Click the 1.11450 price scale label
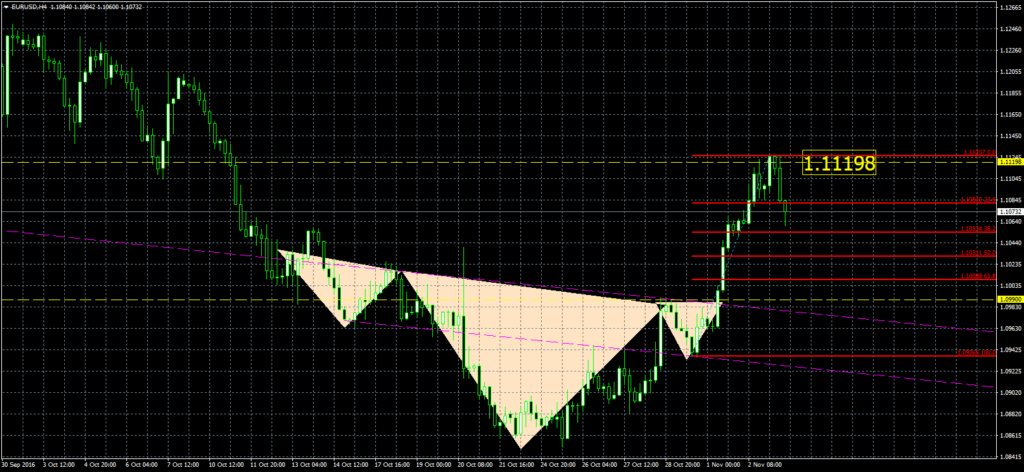The width and height of the screenshot is (1024, 472). coord(1008,135)
